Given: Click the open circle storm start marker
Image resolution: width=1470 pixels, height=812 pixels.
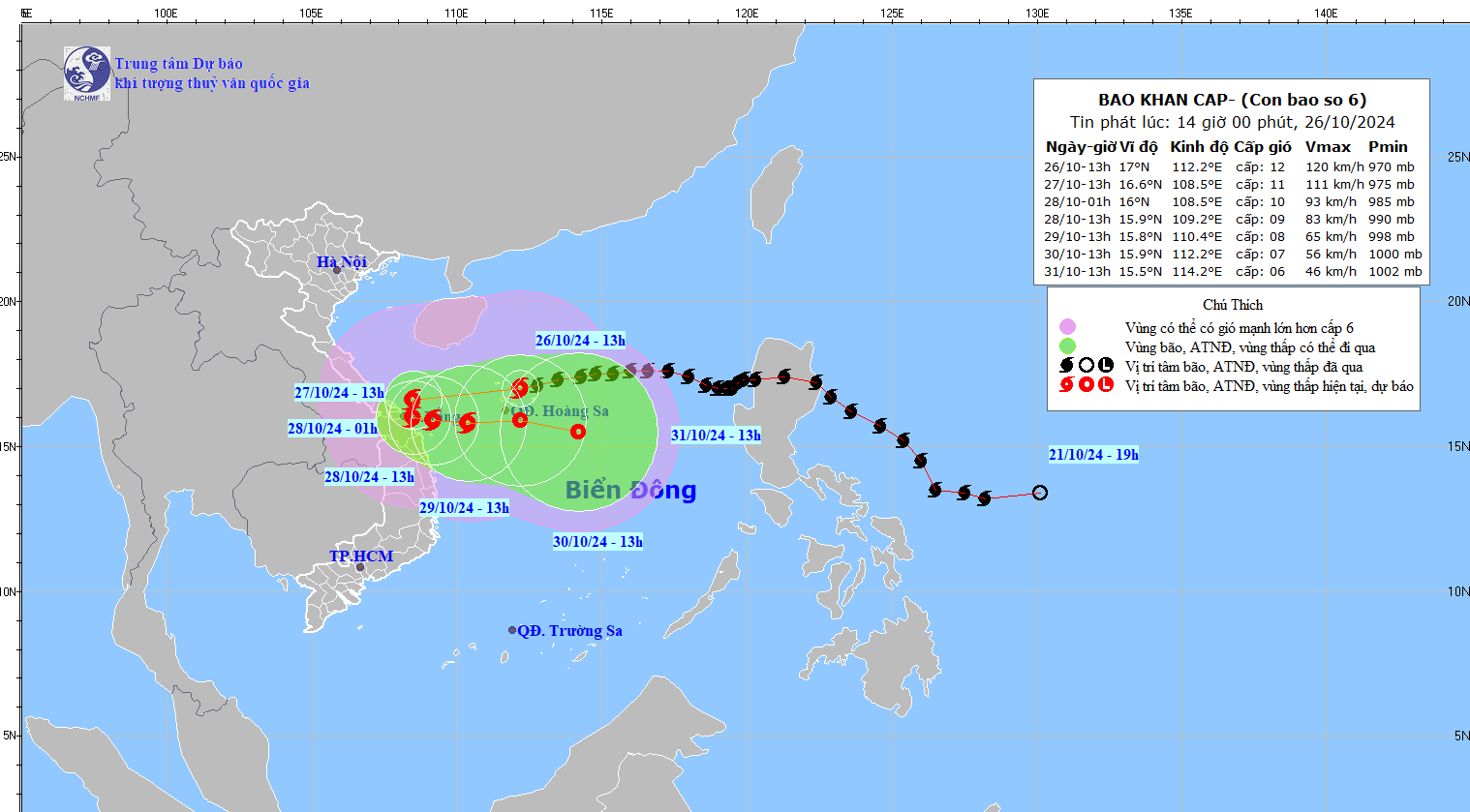Looking at the screenshot, I should pyautogui.click(x=1039, y=493).
